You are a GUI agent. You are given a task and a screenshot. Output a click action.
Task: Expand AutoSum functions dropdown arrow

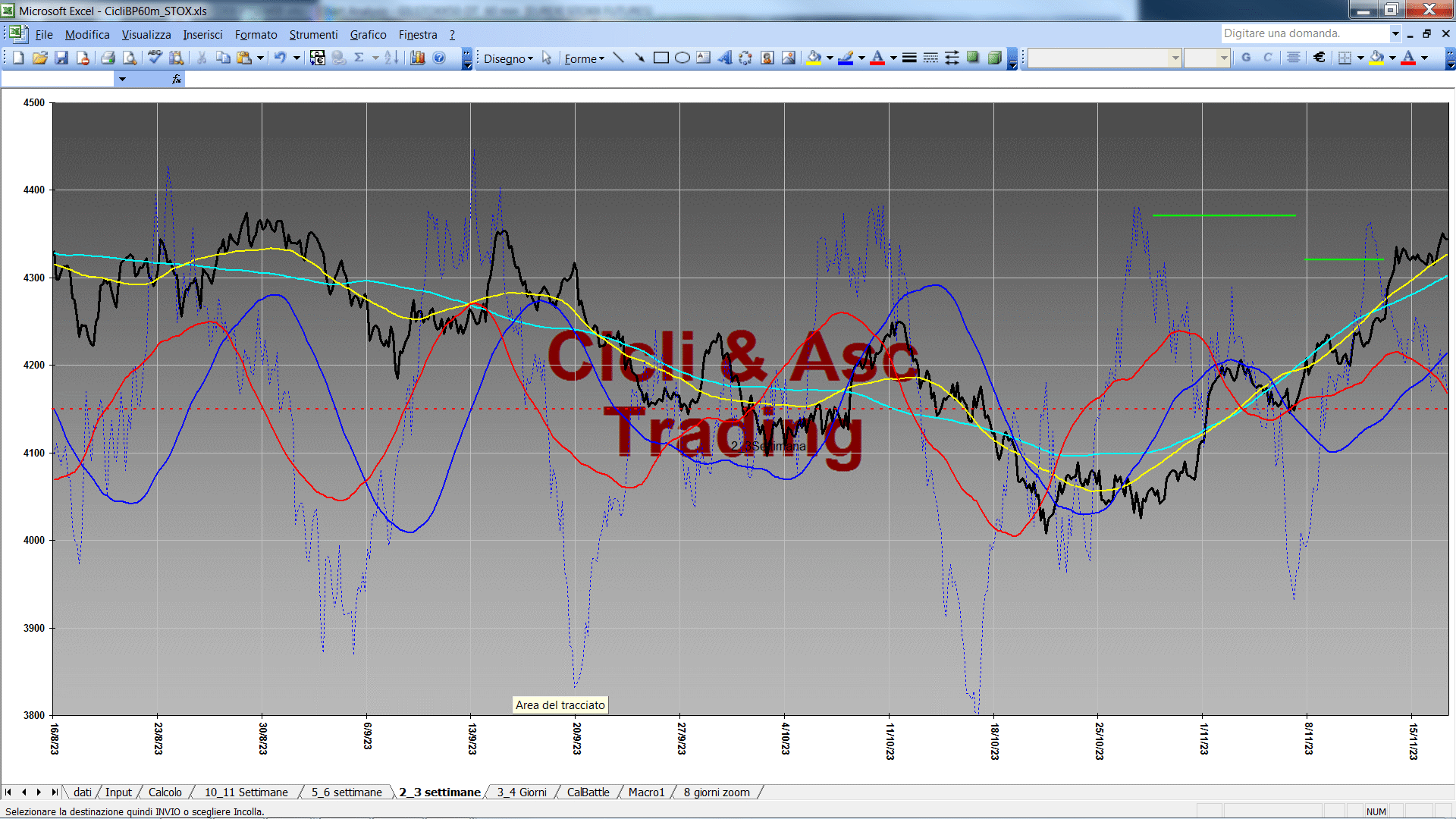click(375, 58)
